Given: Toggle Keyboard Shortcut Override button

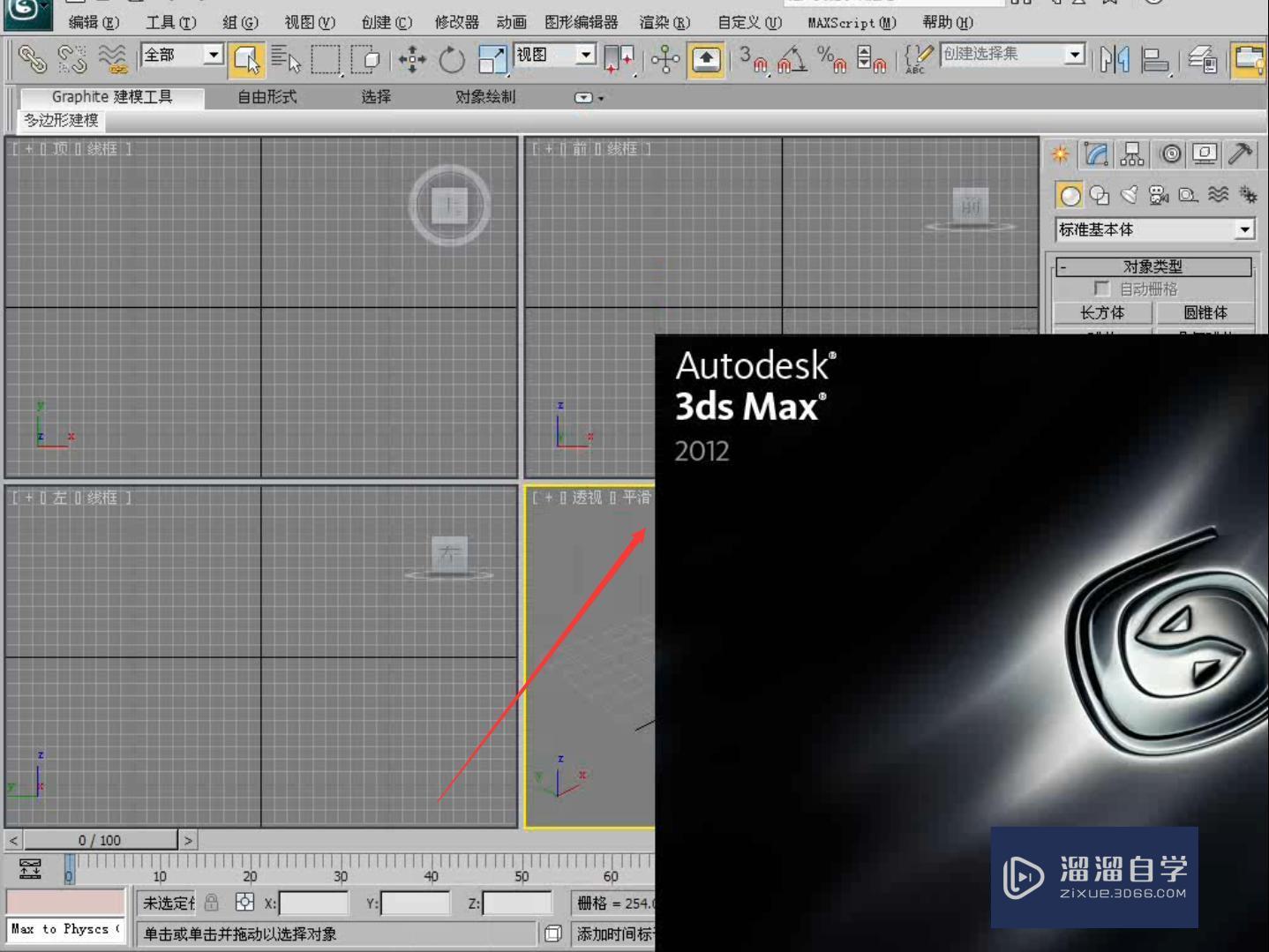Looking at the screenshot, I should (x=706, y=59).
